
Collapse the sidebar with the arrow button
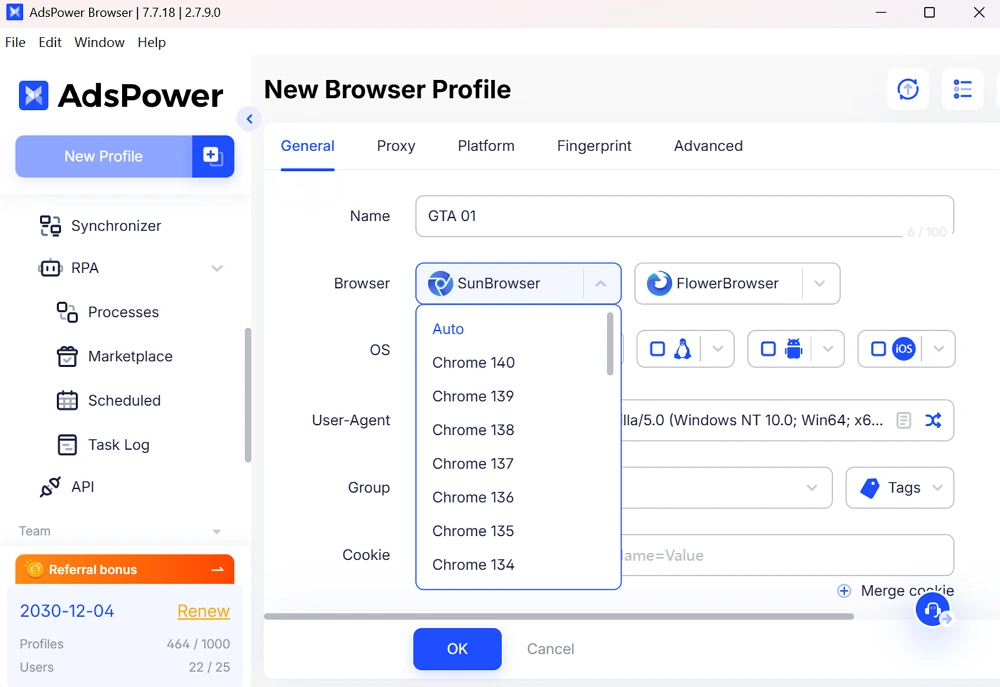[249, 119]
